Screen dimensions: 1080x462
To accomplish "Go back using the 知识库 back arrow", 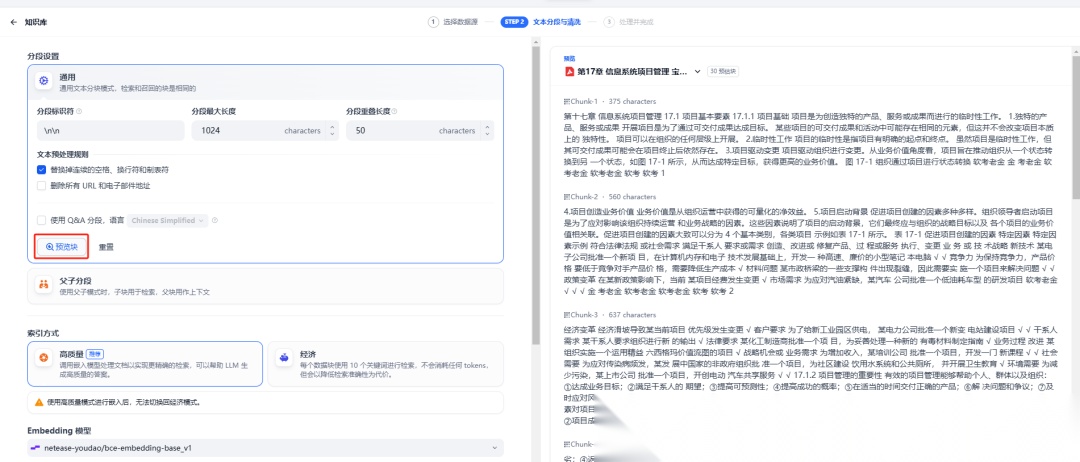I will 14,22.
